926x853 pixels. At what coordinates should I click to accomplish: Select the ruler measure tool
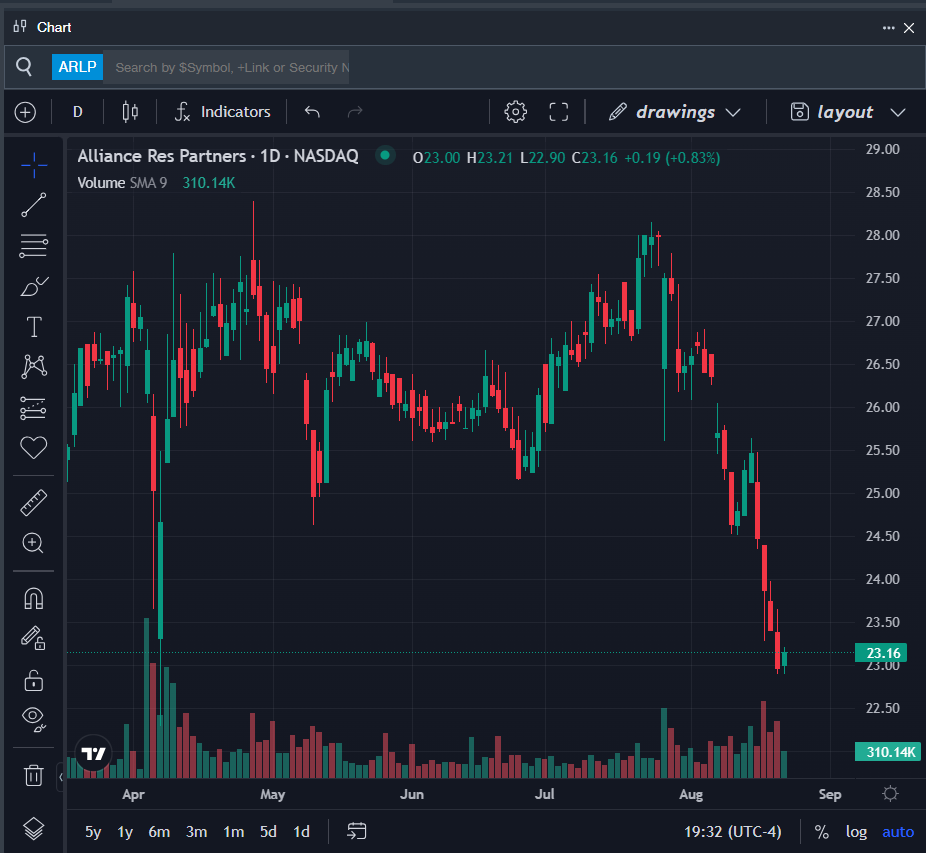(x=34, y=503)
